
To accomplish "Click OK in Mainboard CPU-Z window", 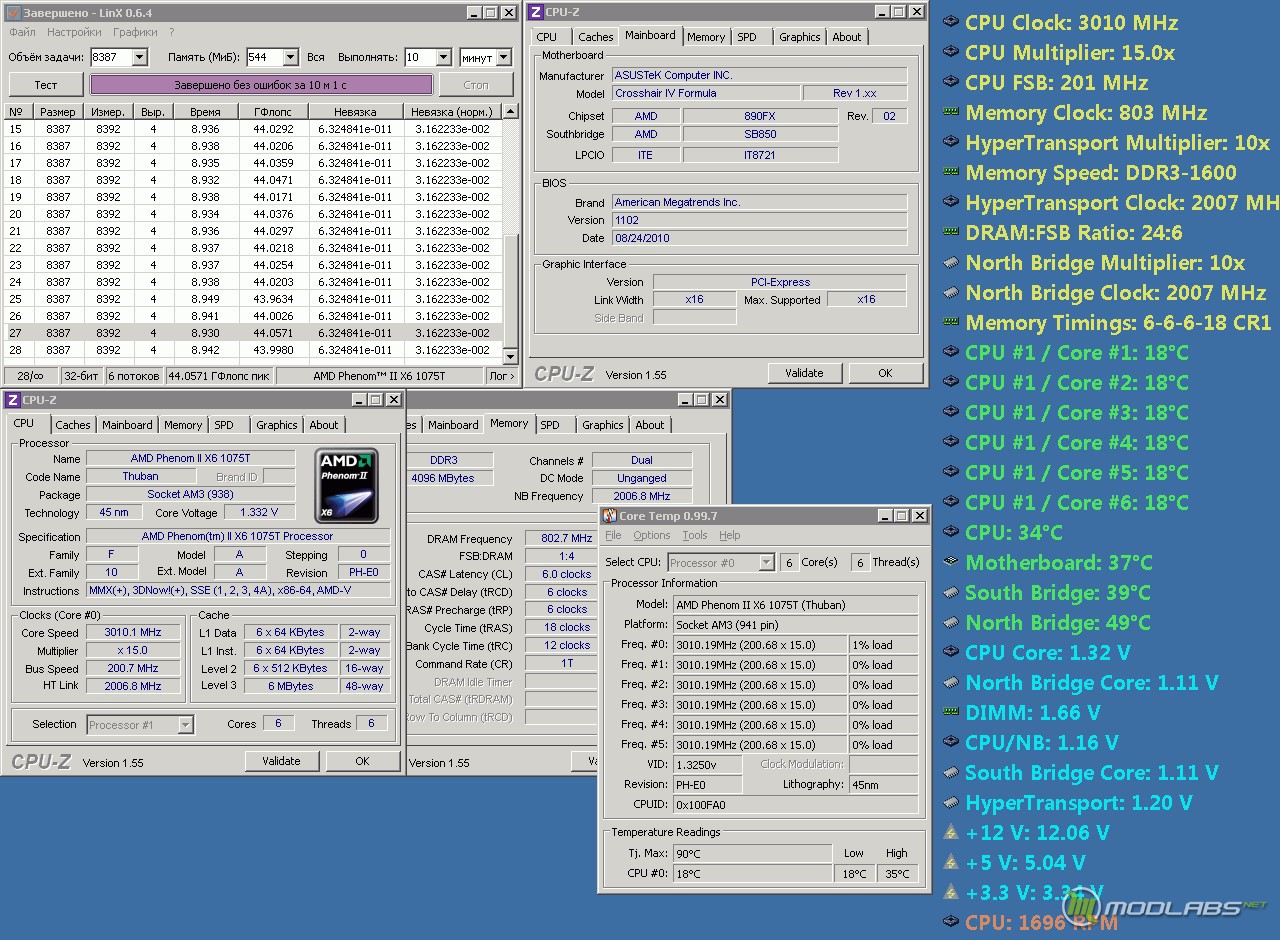I will coord(885,373).
